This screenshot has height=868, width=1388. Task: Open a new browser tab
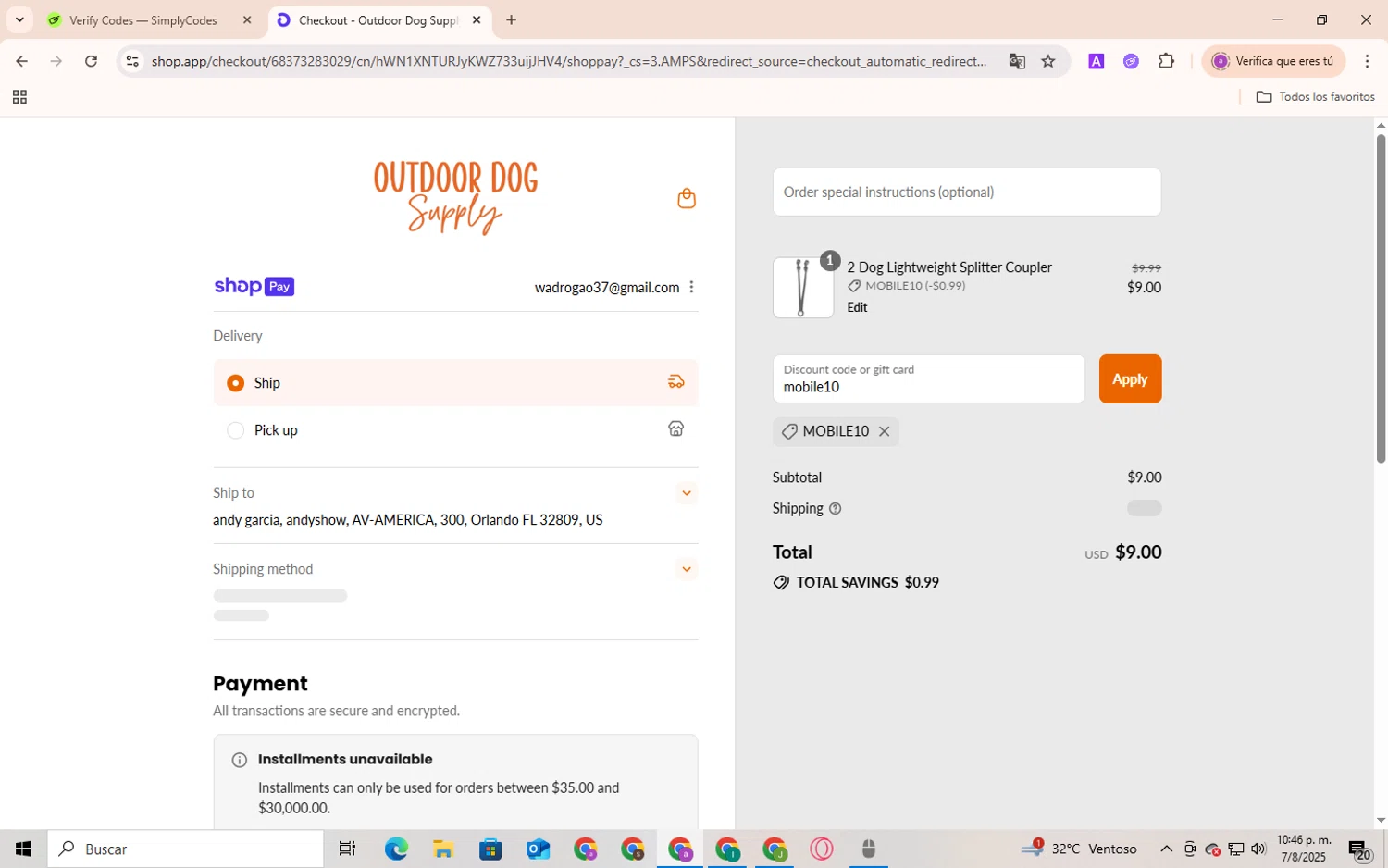[x=511, y=19]
